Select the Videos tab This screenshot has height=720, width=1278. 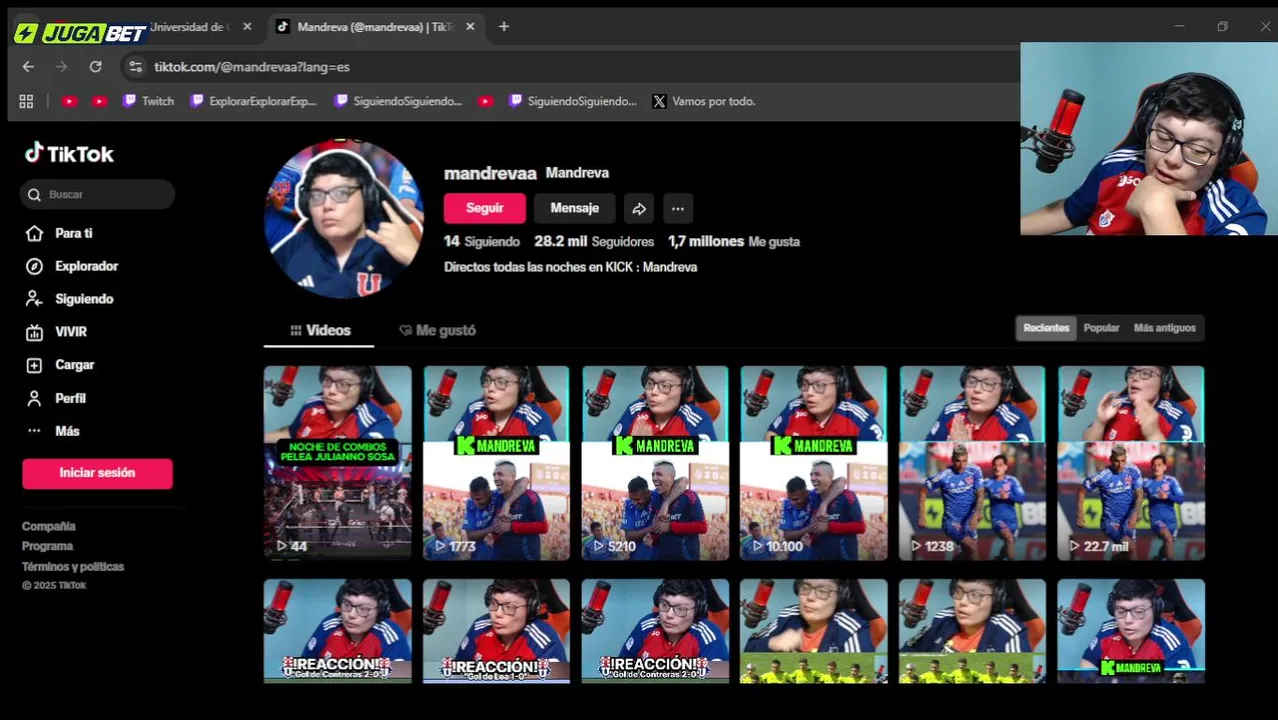pyautogui.click(x=320, y=330)
